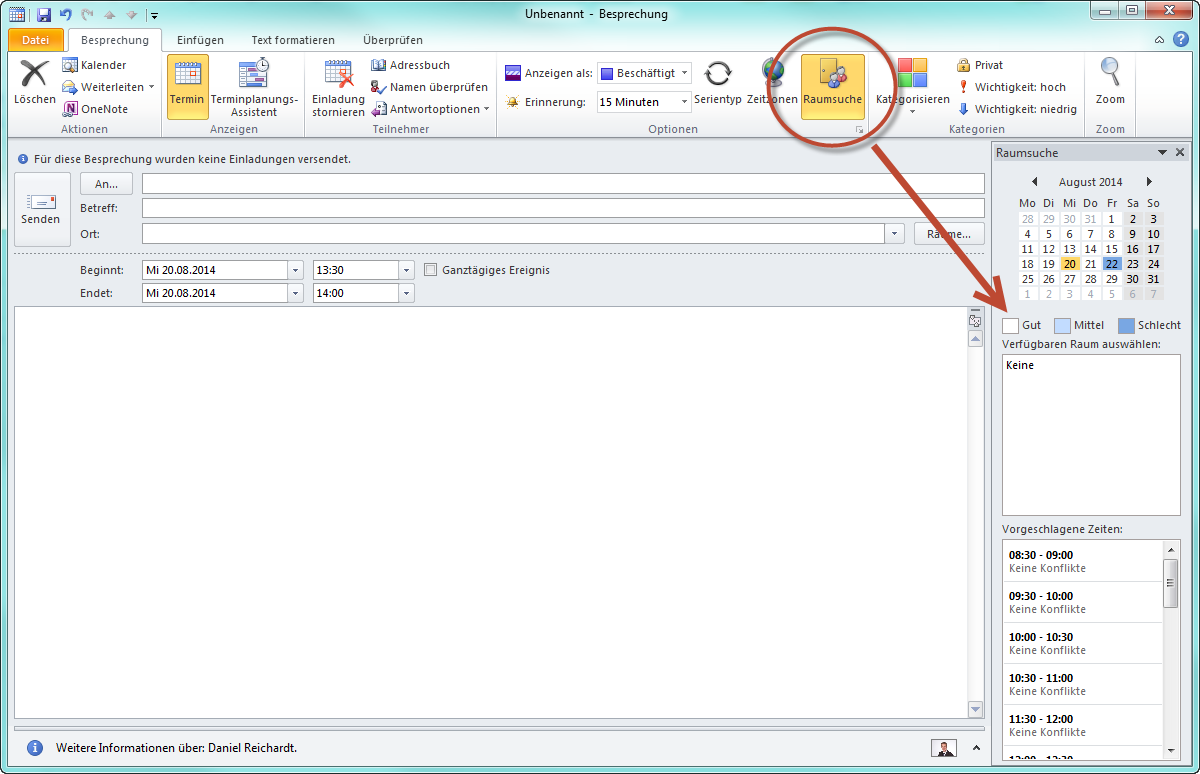Screen dimensions: 1200x774
Task: Click the info icon beside Weitere Informationen
Action: click(x=35, y=748)
